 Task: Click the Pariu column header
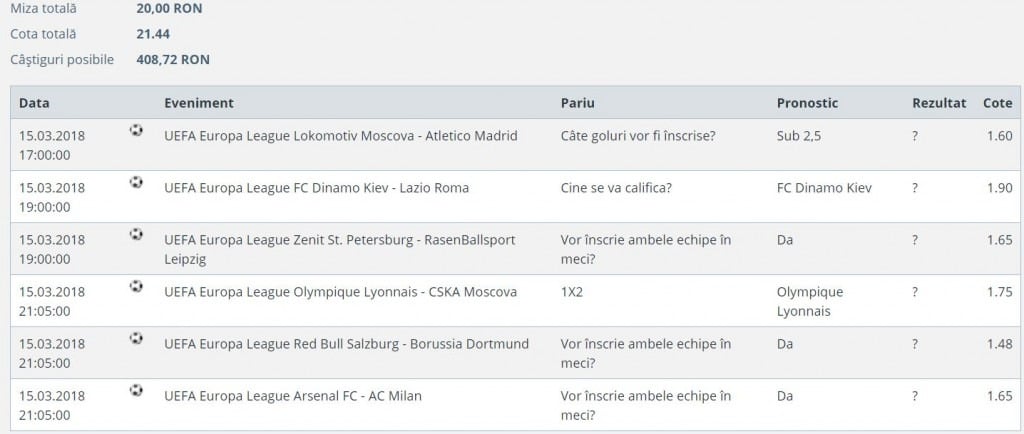[578, 103]
